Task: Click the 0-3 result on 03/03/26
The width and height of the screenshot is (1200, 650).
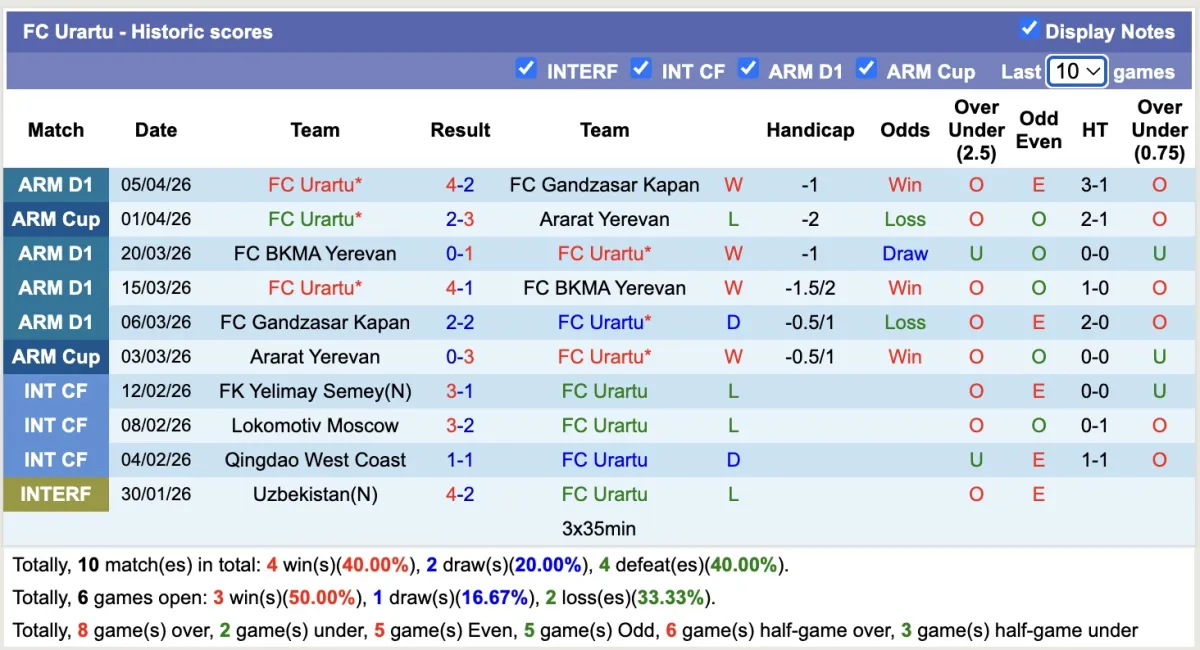Action: 460,357
